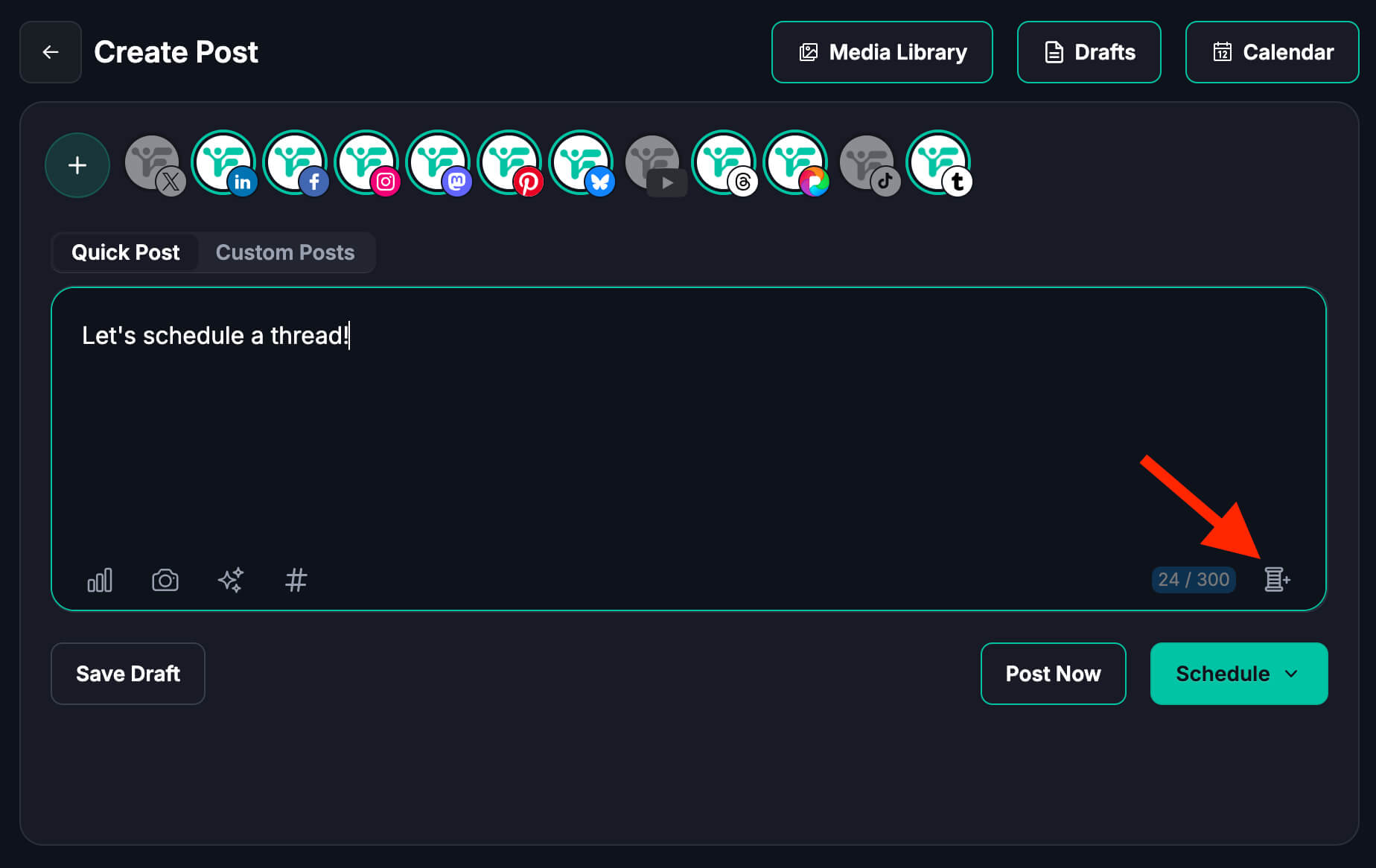Add a new social account
This screenshot has height=868, width=1376.
point(77,165)
